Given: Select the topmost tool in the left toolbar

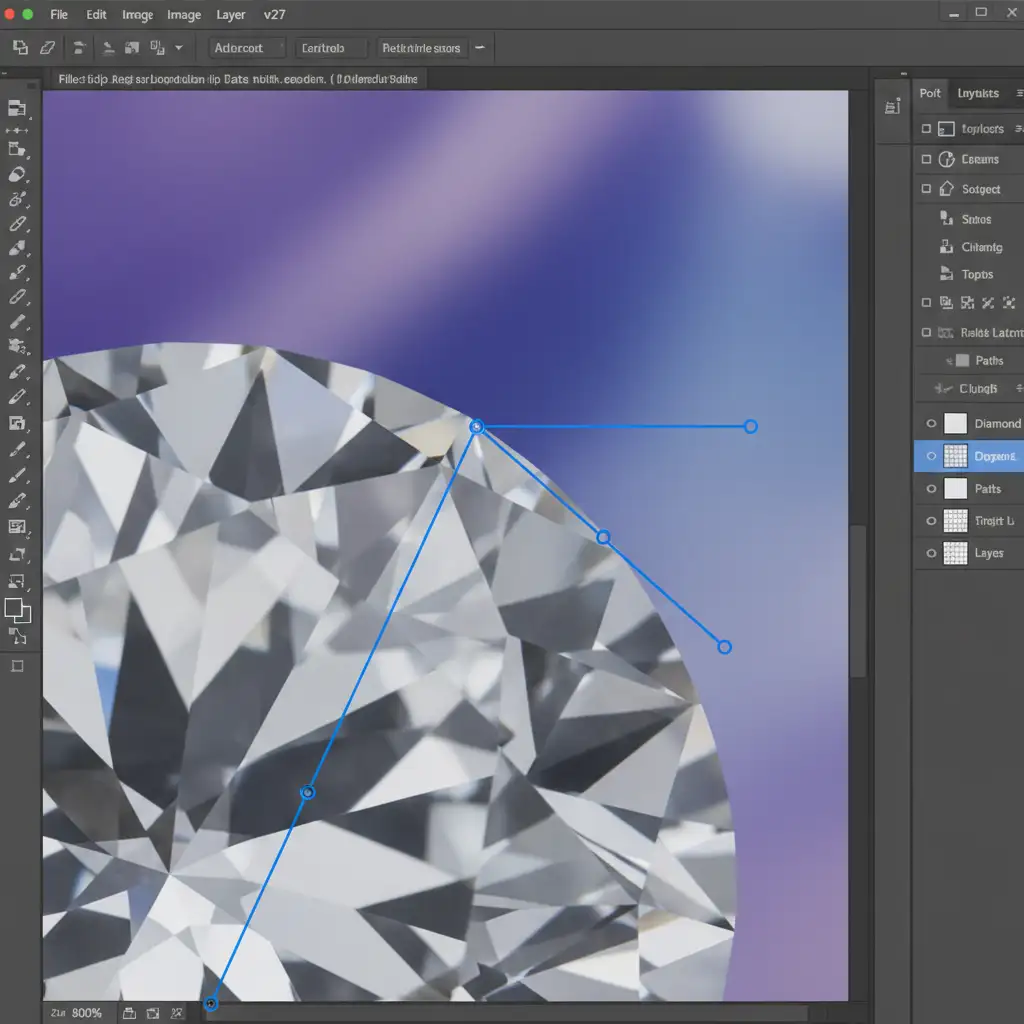Looking at the screenshot, I should click(17, 108).
